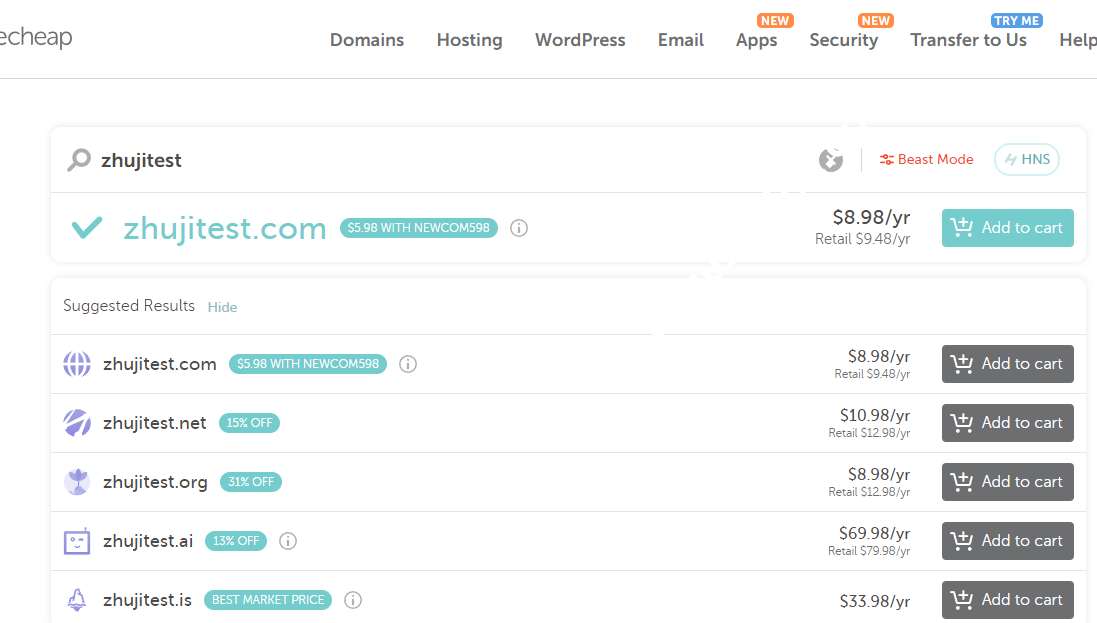The image size is (1097, 623).
Task: Click the lotus icon beside zhujitest.org
Action: click(77, 482)
